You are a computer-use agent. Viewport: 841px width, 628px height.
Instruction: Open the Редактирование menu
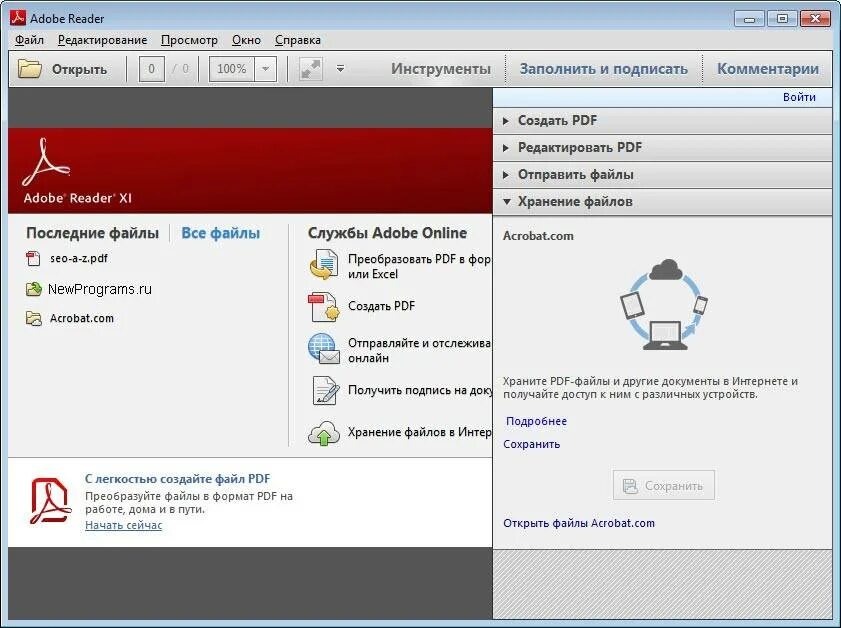(x=102, y=40)
